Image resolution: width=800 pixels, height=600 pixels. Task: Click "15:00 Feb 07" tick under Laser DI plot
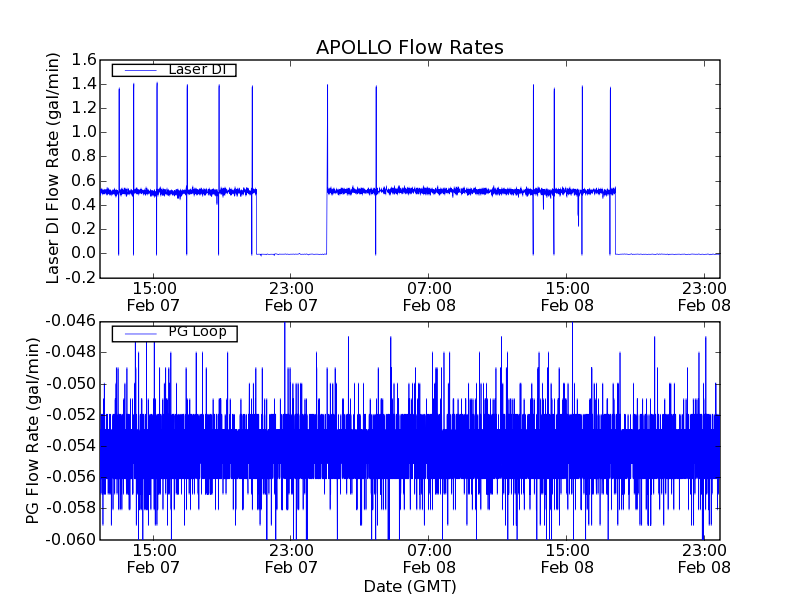tap(154, 297)
